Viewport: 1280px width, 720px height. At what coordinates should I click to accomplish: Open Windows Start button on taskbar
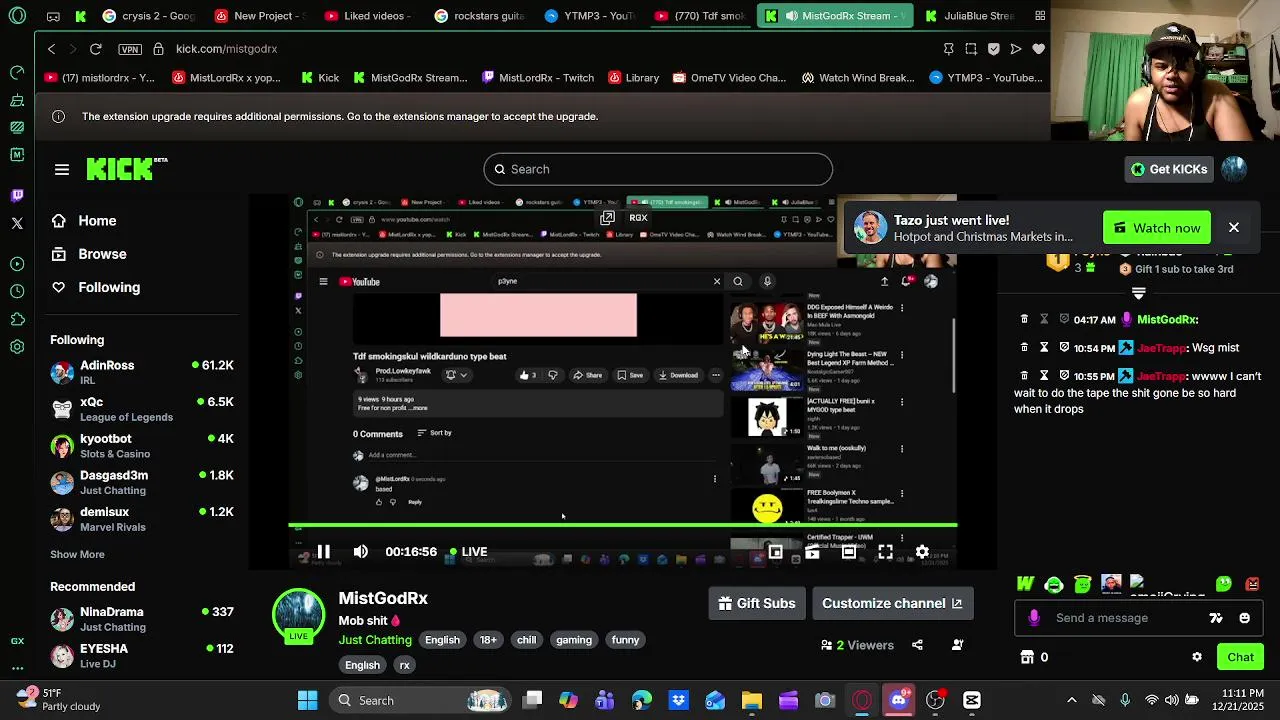307,700
